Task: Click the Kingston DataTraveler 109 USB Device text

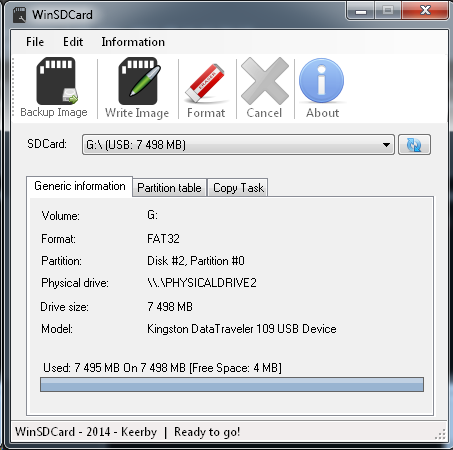Action: click(242, 329)
